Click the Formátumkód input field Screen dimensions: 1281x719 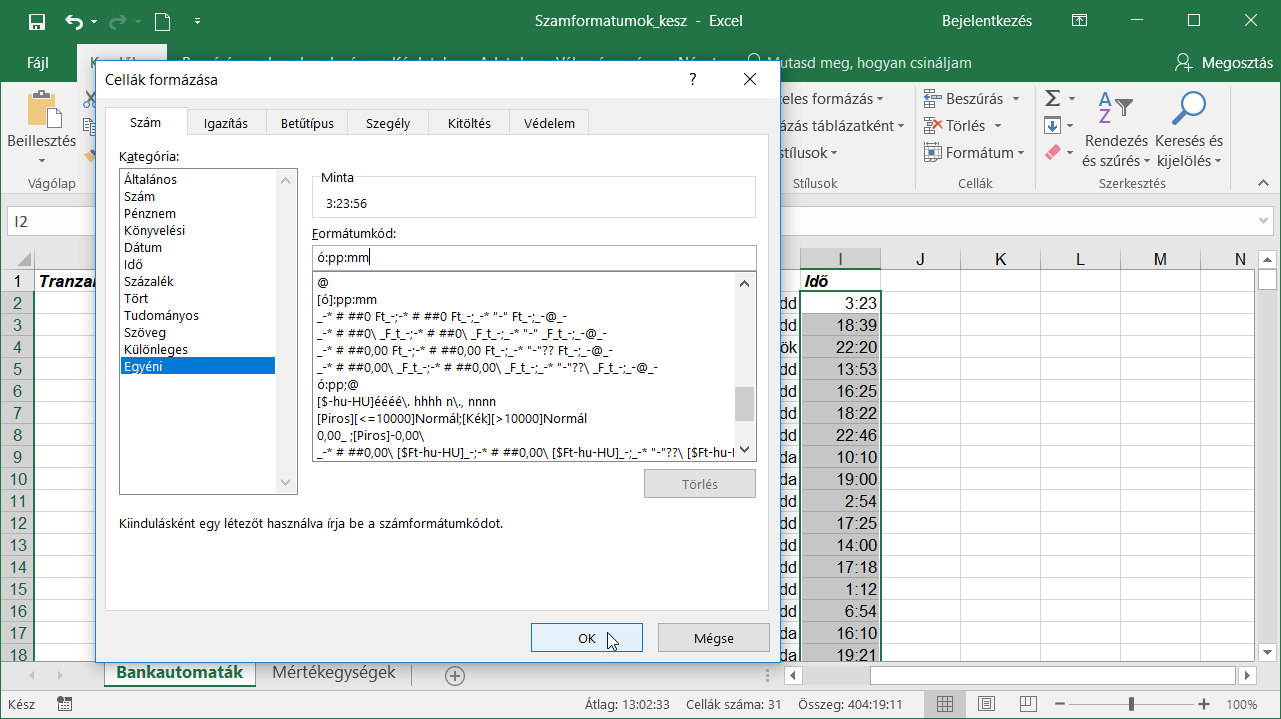pos(534,258)
